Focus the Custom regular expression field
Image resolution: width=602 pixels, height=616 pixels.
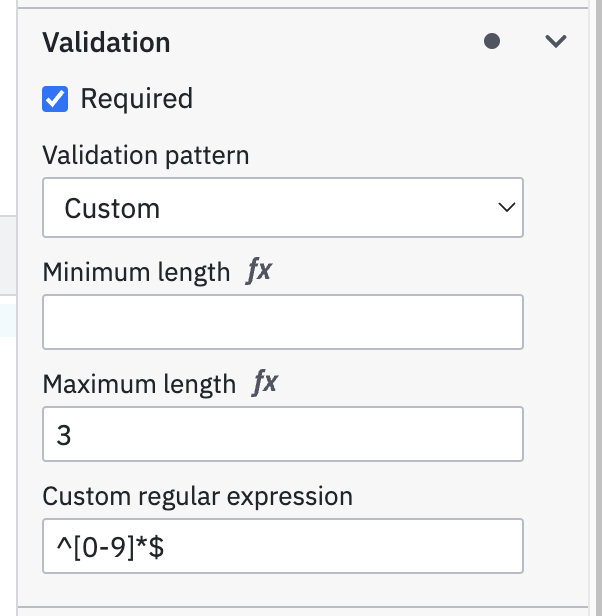pos(283,546)
